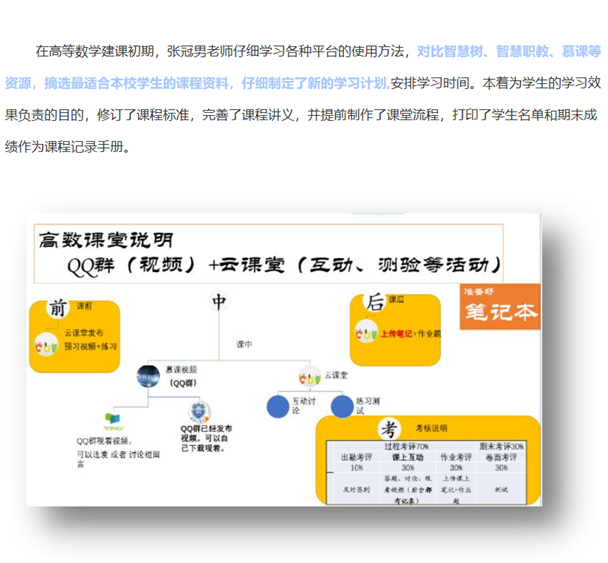Click the 预习视频+练习 text
Screen dimensions: 608x563
[x=91, y=346]
